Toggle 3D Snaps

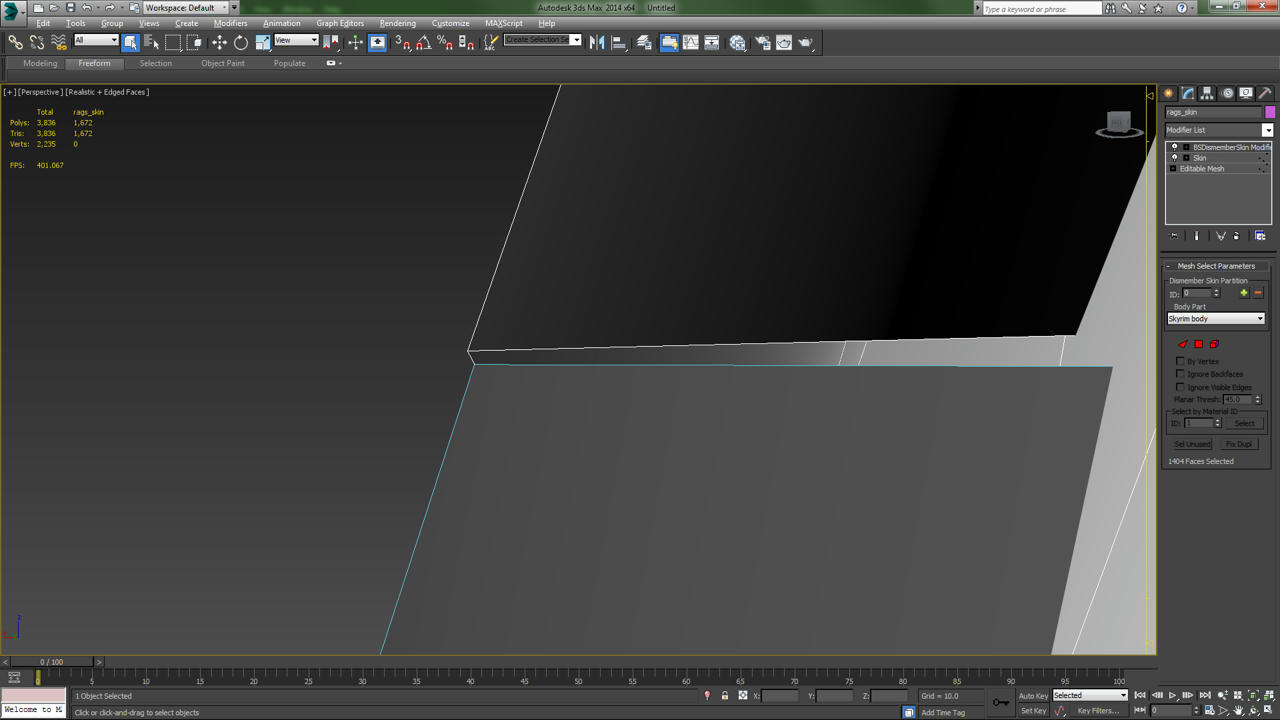coord(402,42)
